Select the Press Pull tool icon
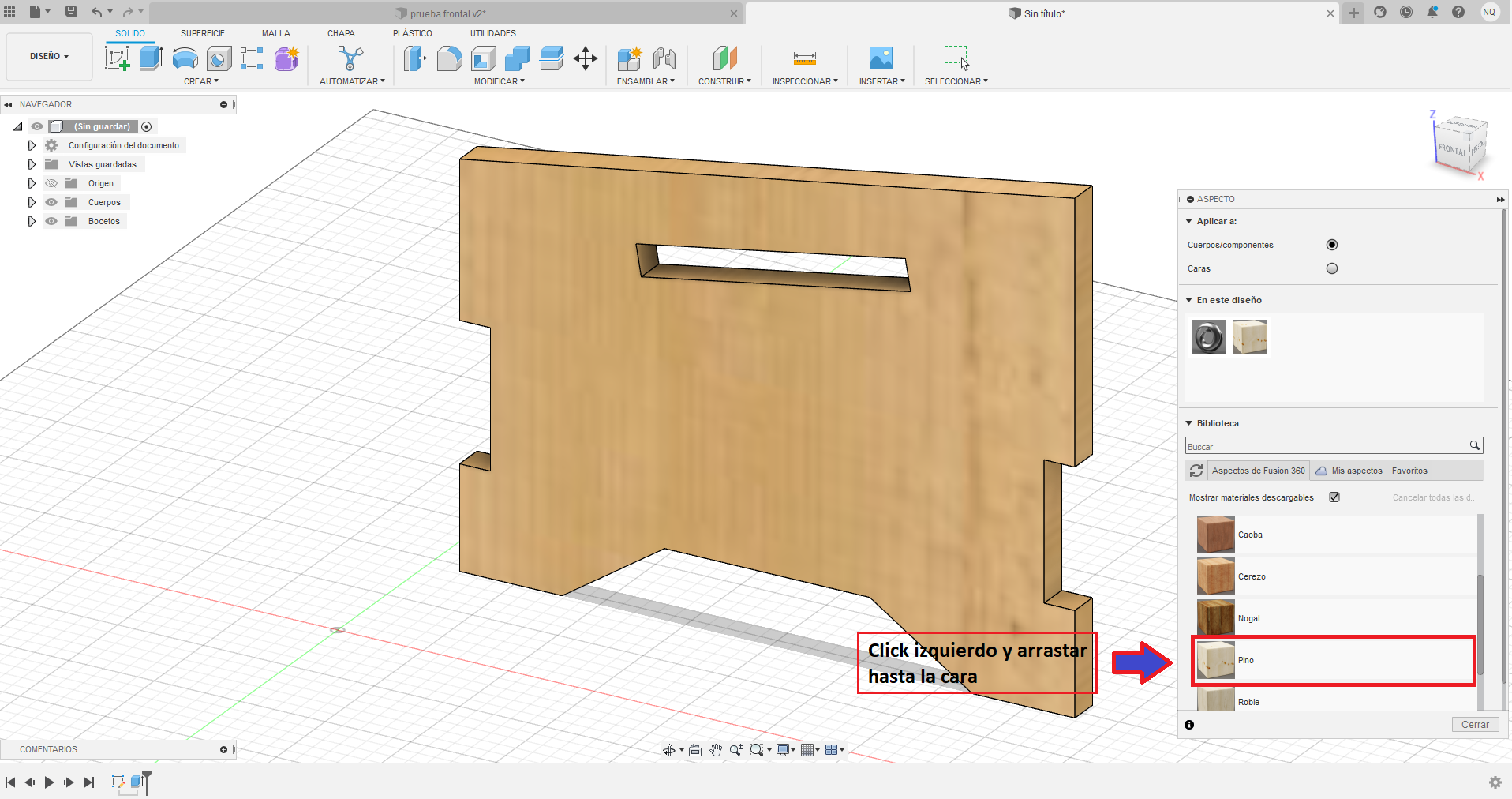 (415, 58)
